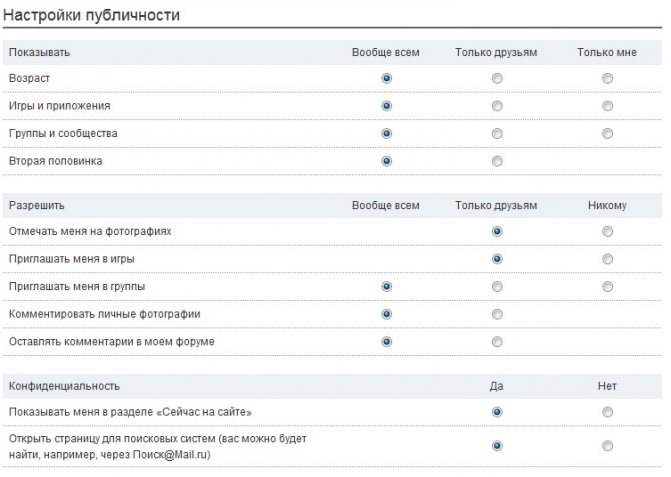Select Только друзьям for Приглашать меня в игры

pyautogui.click(x=497, y=259)
